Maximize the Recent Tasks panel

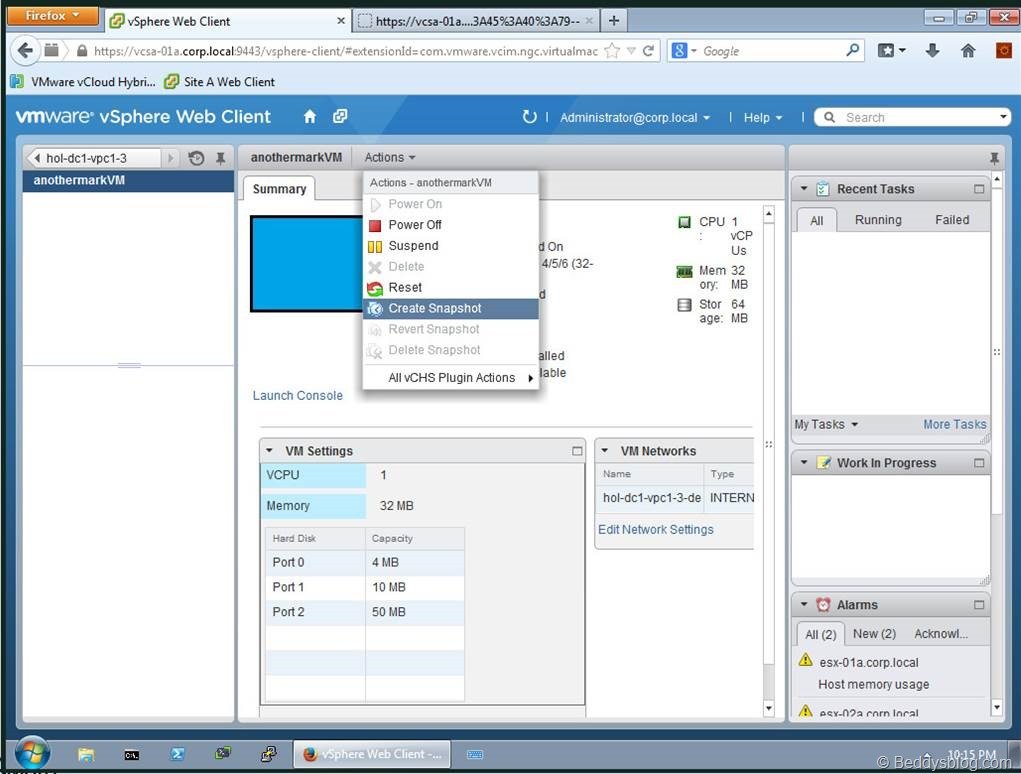[979, 189]
